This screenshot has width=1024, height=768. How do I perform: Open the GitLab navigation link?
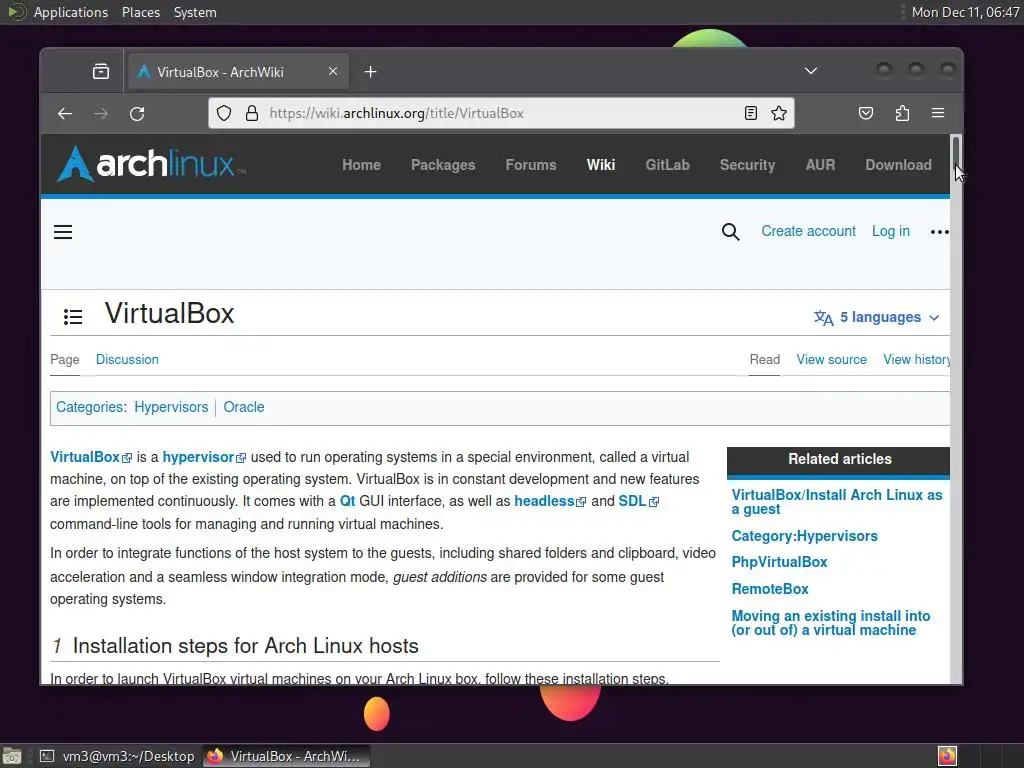click(x=667, y=165)
